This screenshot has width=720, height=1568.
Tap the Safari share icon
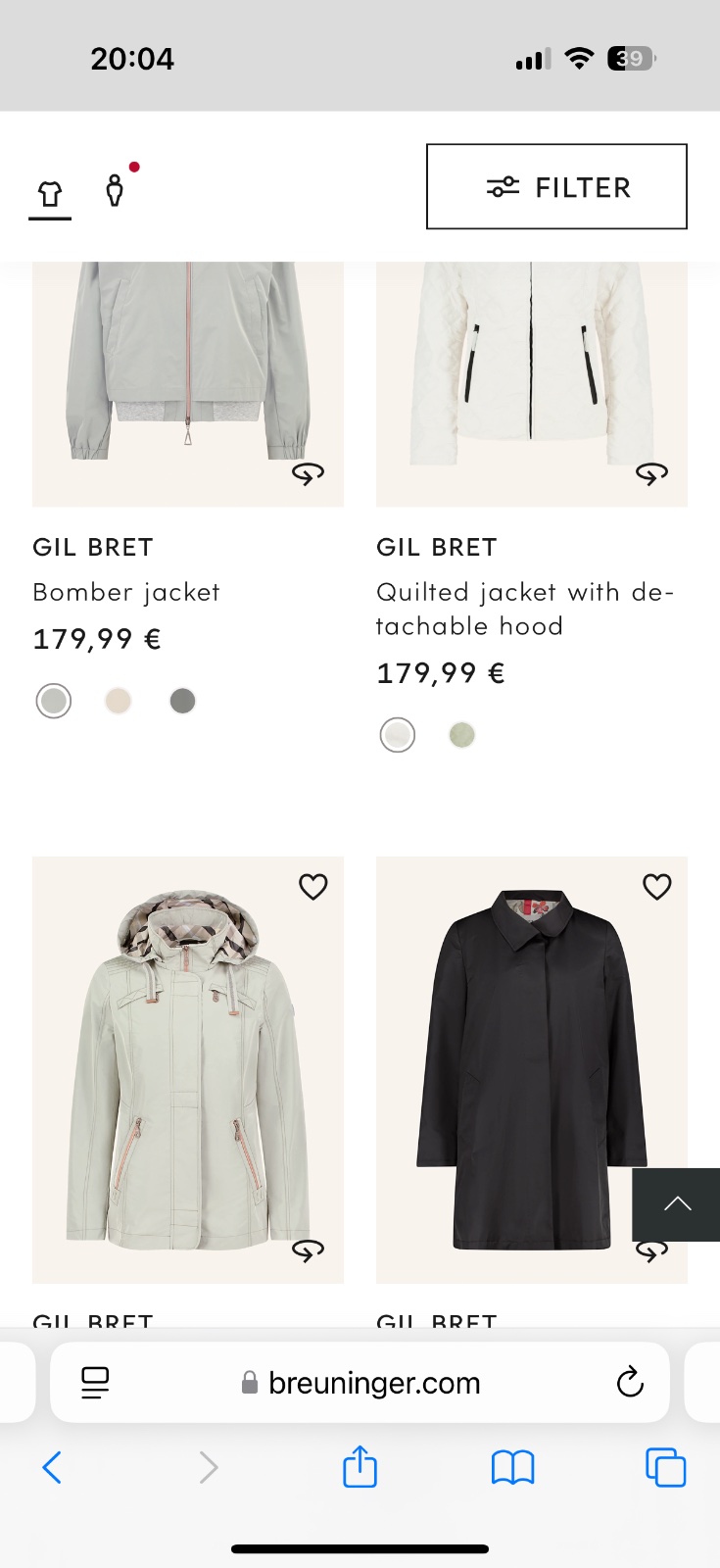click(360, 1467)
